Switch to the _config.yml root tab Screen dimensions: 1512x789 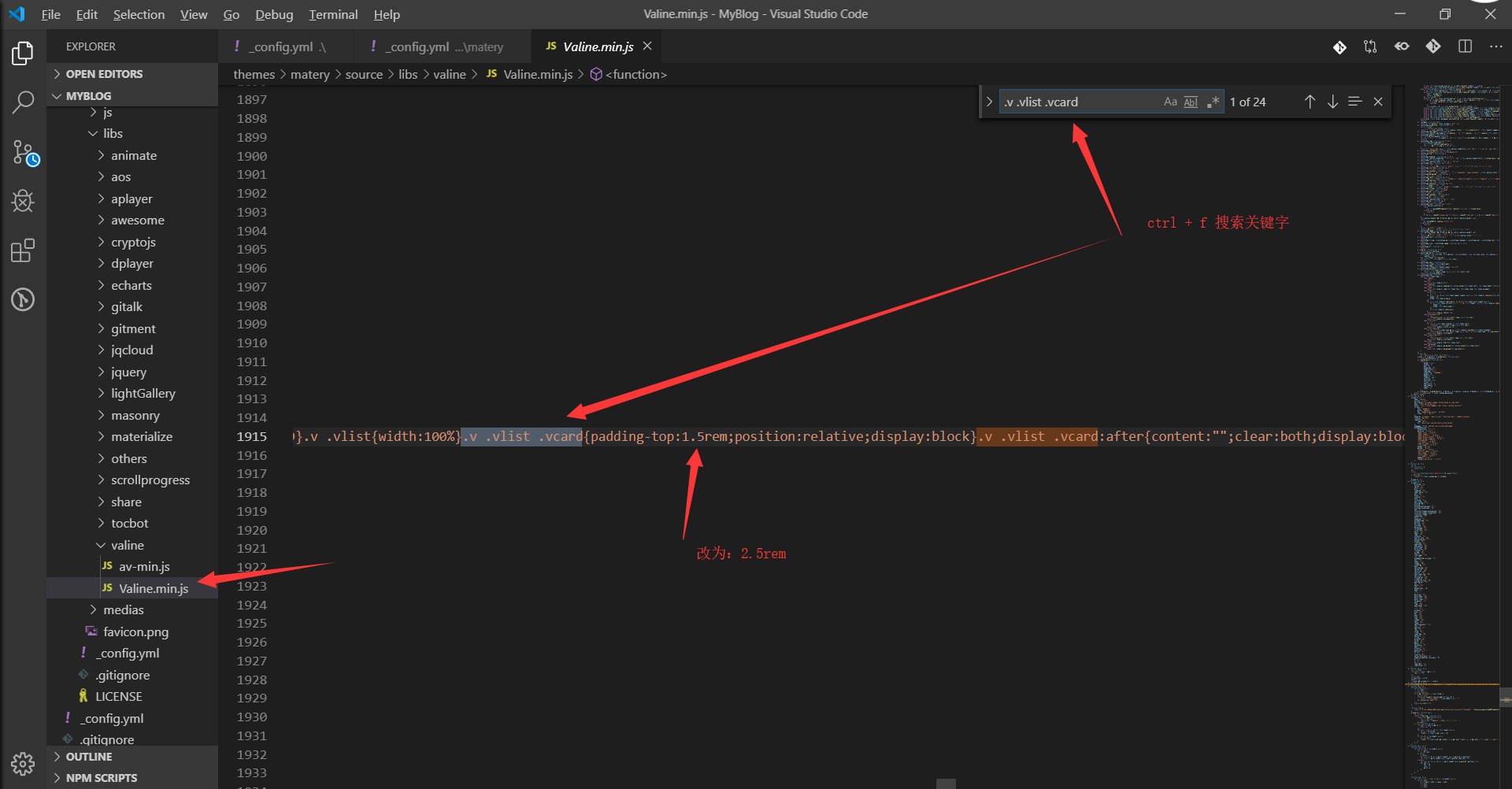(284, 46)
